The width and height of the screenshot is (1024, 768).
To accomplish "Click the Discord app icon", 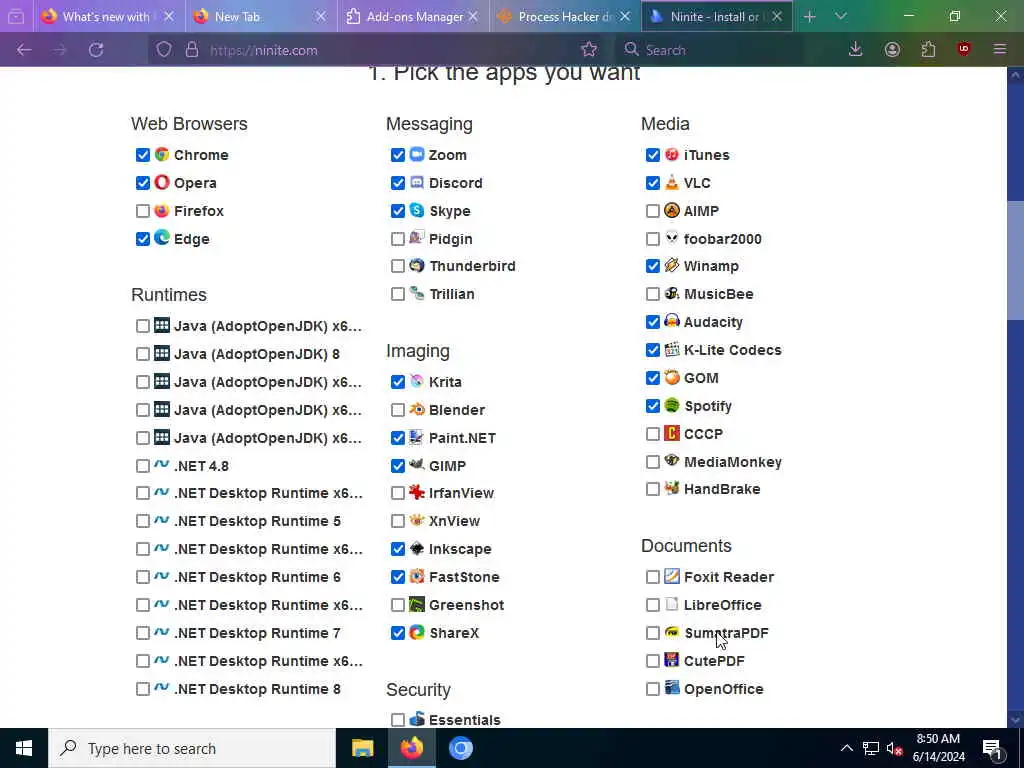I will [x=417, y=183].
